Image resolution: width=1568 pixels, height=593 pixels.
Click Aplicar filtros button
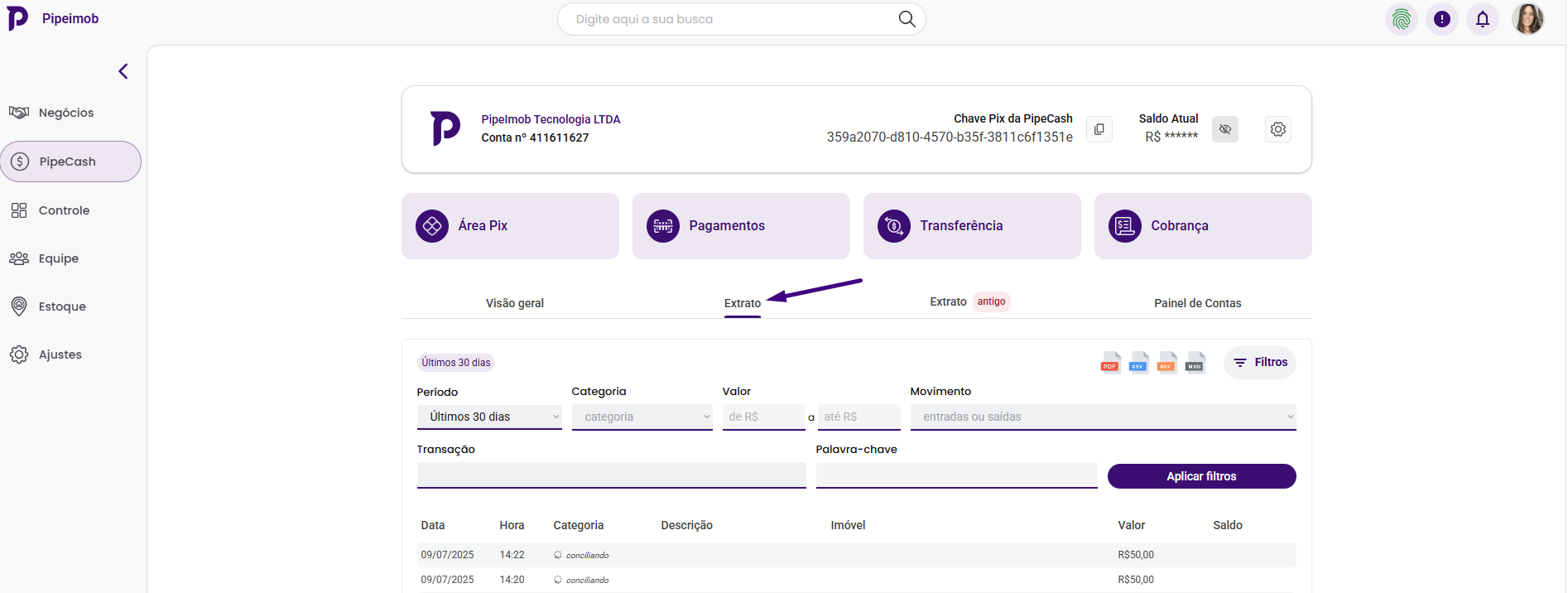1201,476
